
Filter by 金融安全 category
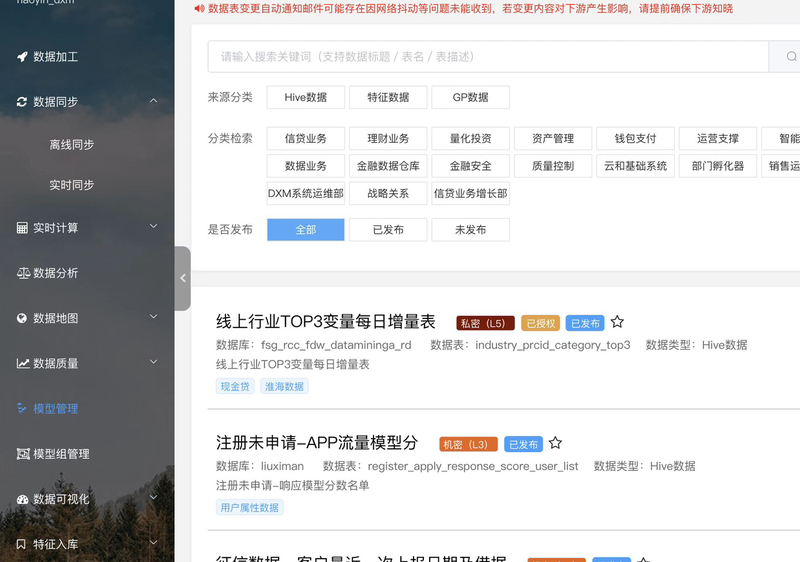click(x=470, y=166)
